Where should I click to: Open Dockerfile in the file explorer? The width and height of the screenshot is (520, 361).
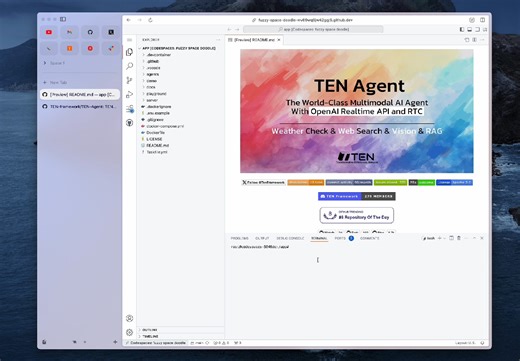[x=180, y=132]
